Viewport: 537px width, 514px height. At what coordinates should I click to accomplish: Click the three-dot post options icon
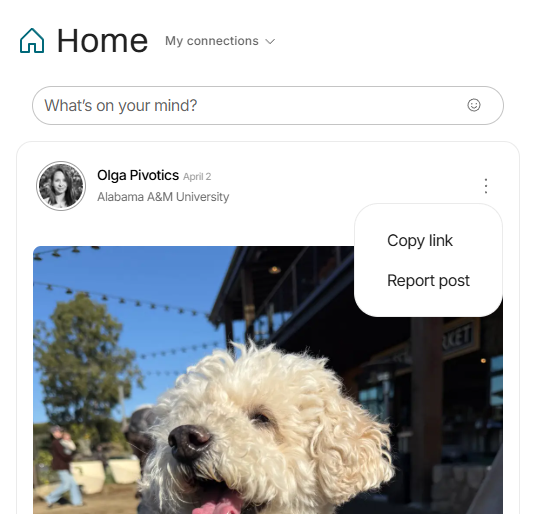click(486, 186)
